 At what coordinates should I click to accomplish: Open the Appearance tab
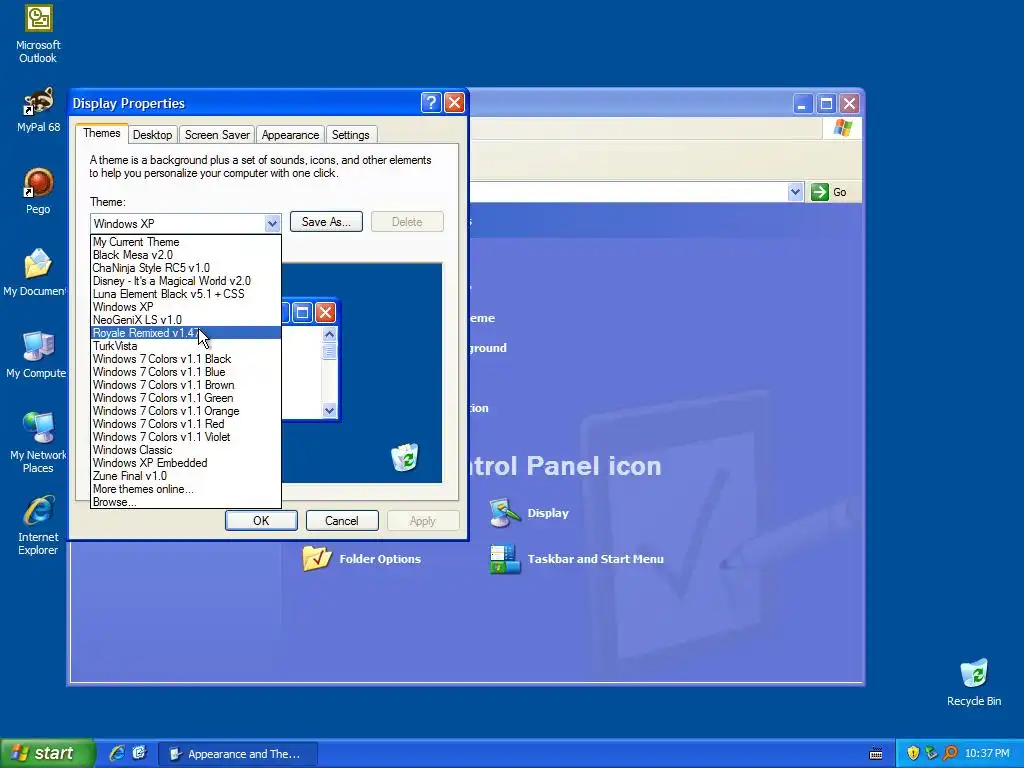click(x=290, y=135)
